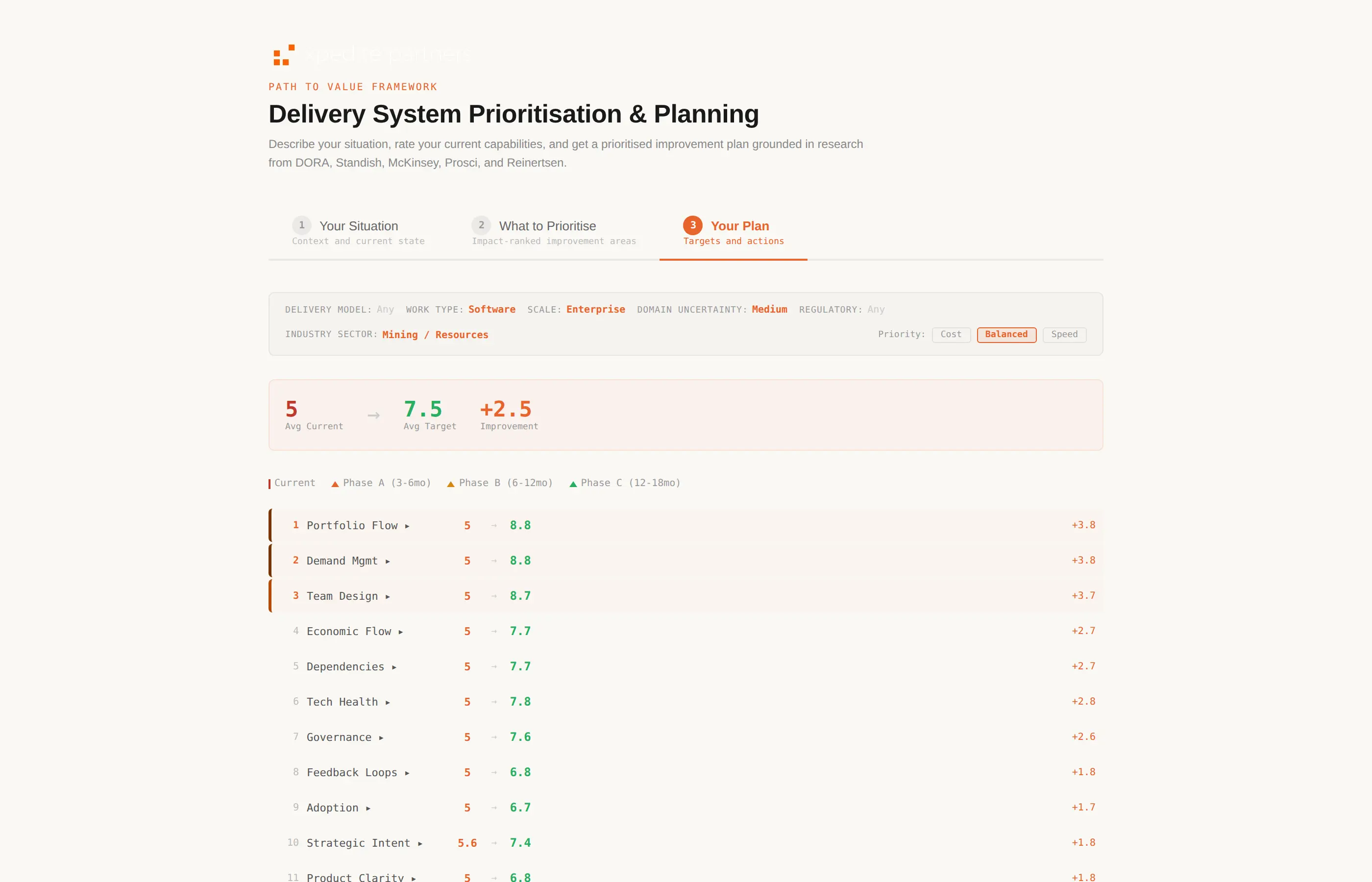The image size is (1372, 882).
Task: Click the Software work type value
Action: point(492,309)
